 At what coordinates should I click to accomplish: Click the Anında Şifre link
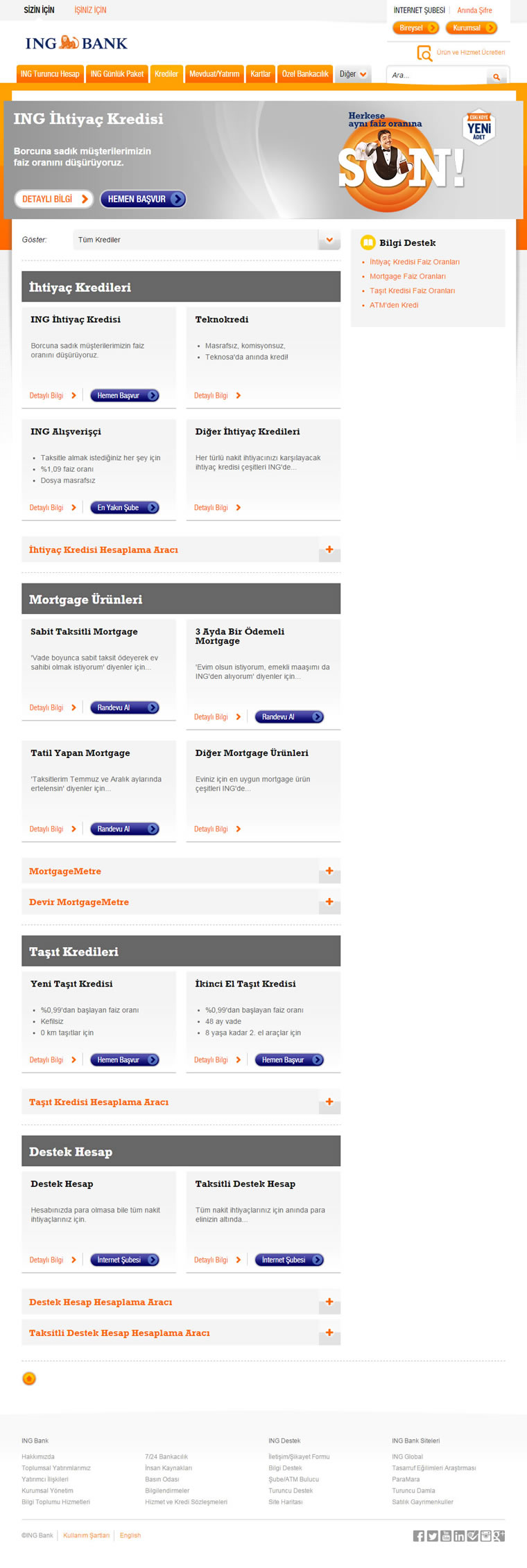pyautogui.click(x=474, y=10)
